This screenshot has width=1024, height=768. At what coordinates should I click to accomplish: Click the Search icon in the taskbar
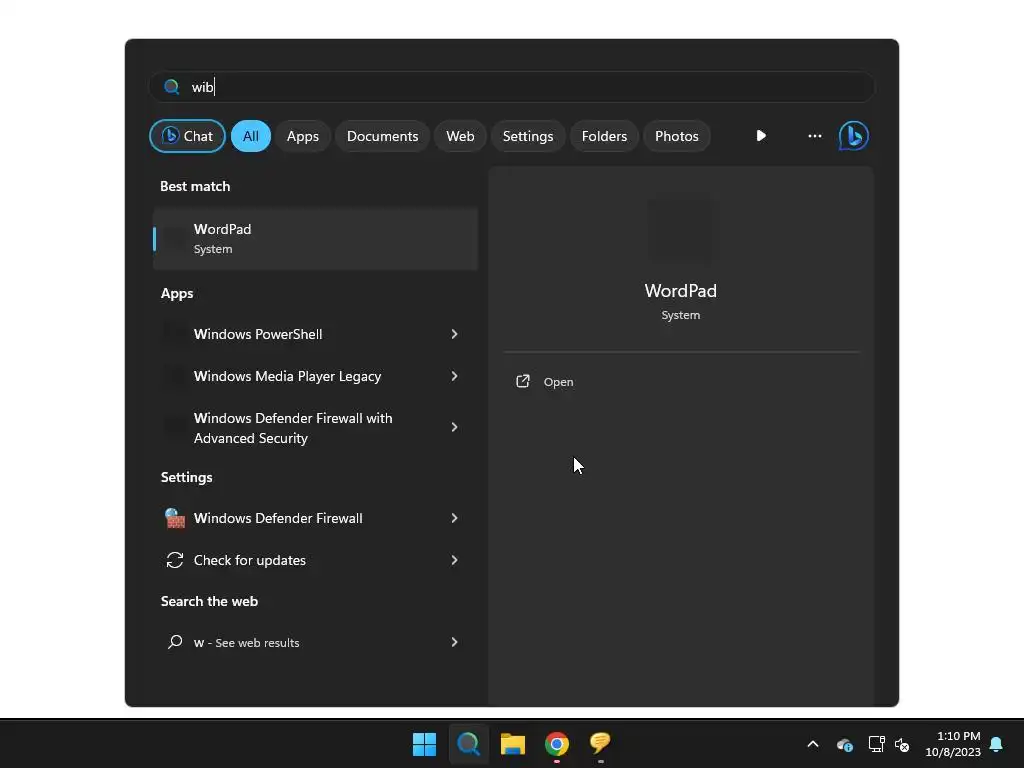click(468, 744)
